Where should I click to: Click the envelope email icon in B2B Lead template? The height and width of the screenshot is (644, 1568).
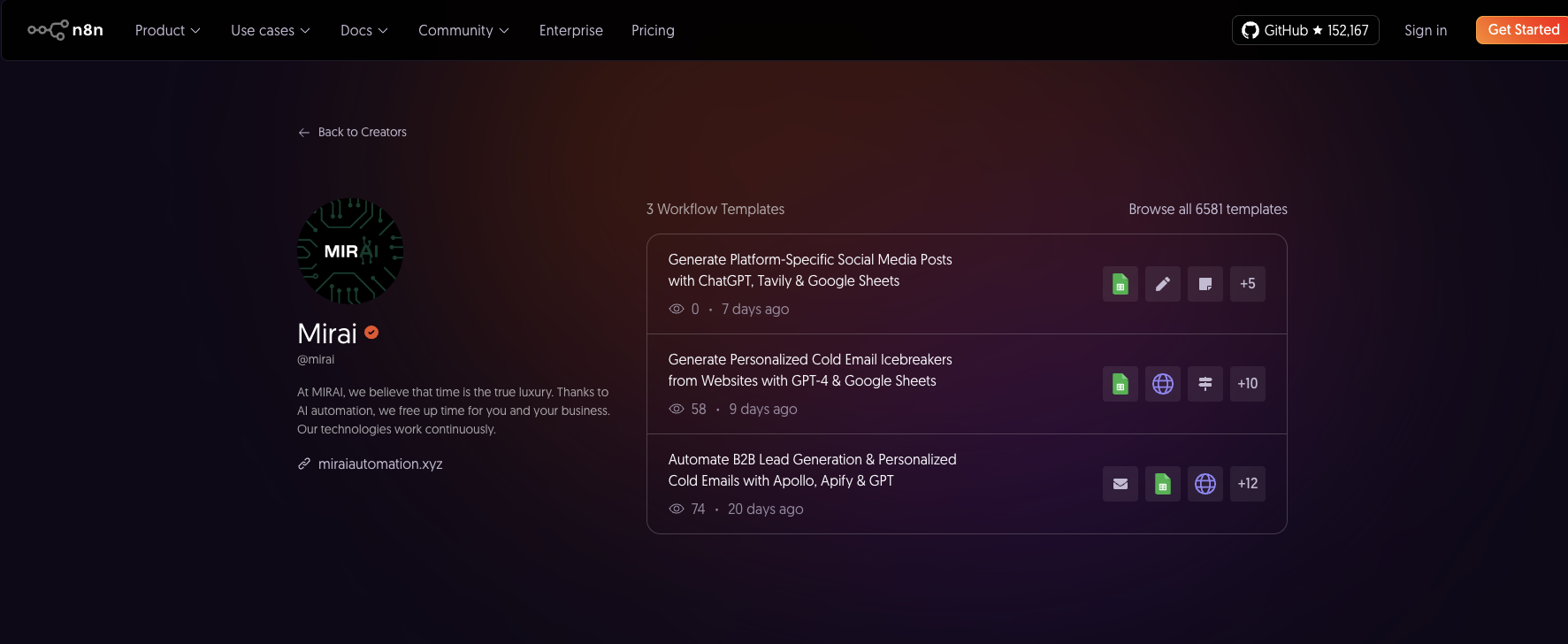(x=1120, y=484)
